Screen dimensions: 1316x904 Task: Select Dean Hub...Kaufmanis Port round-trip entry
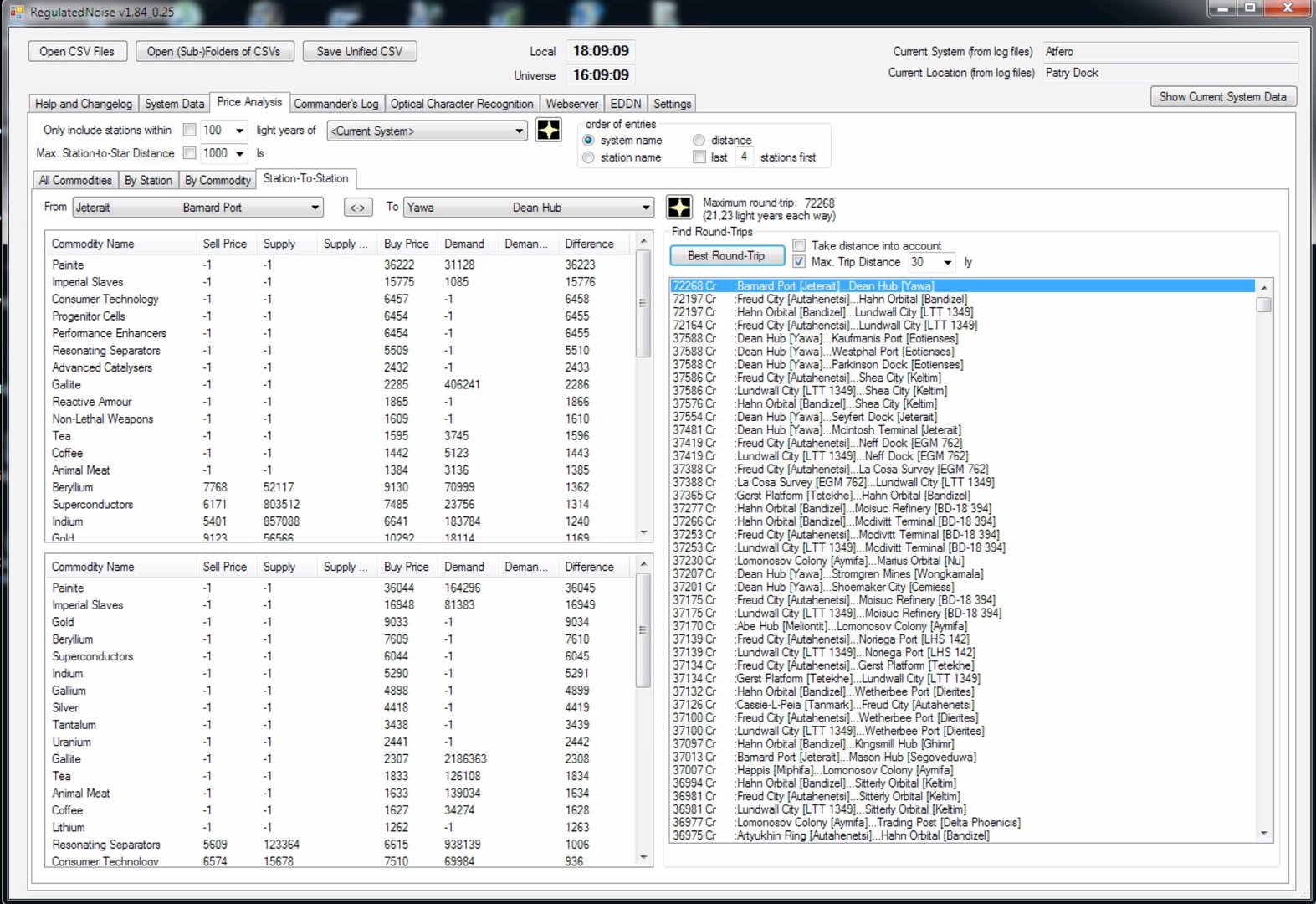coord(962,338)
